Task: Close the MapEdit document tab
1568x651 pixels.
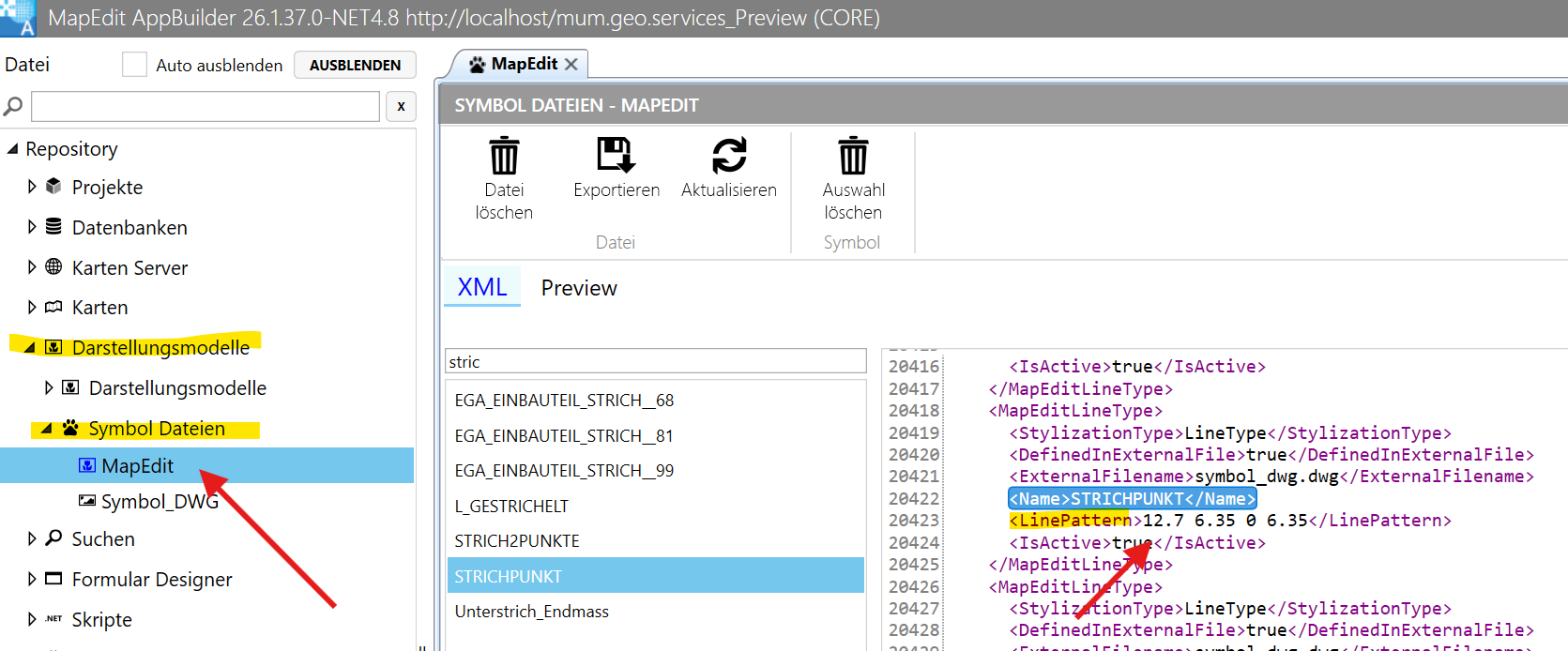Action: click(571, 64)
